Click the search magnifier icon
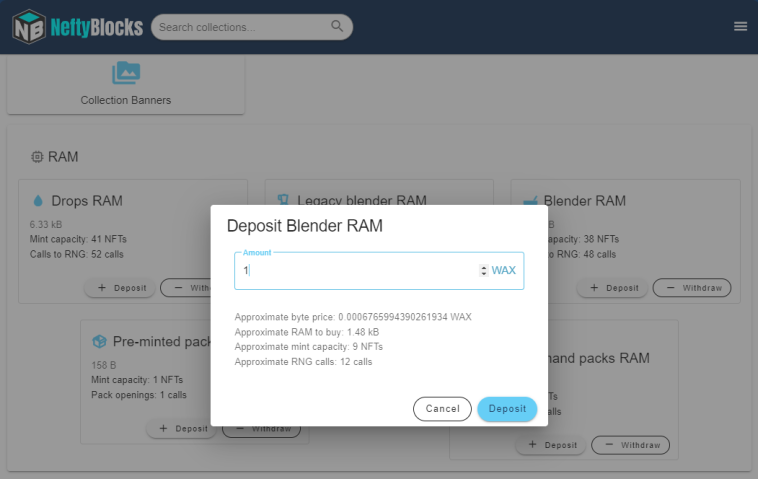This screenshot has width=758, height=479. tap(337, 26)
